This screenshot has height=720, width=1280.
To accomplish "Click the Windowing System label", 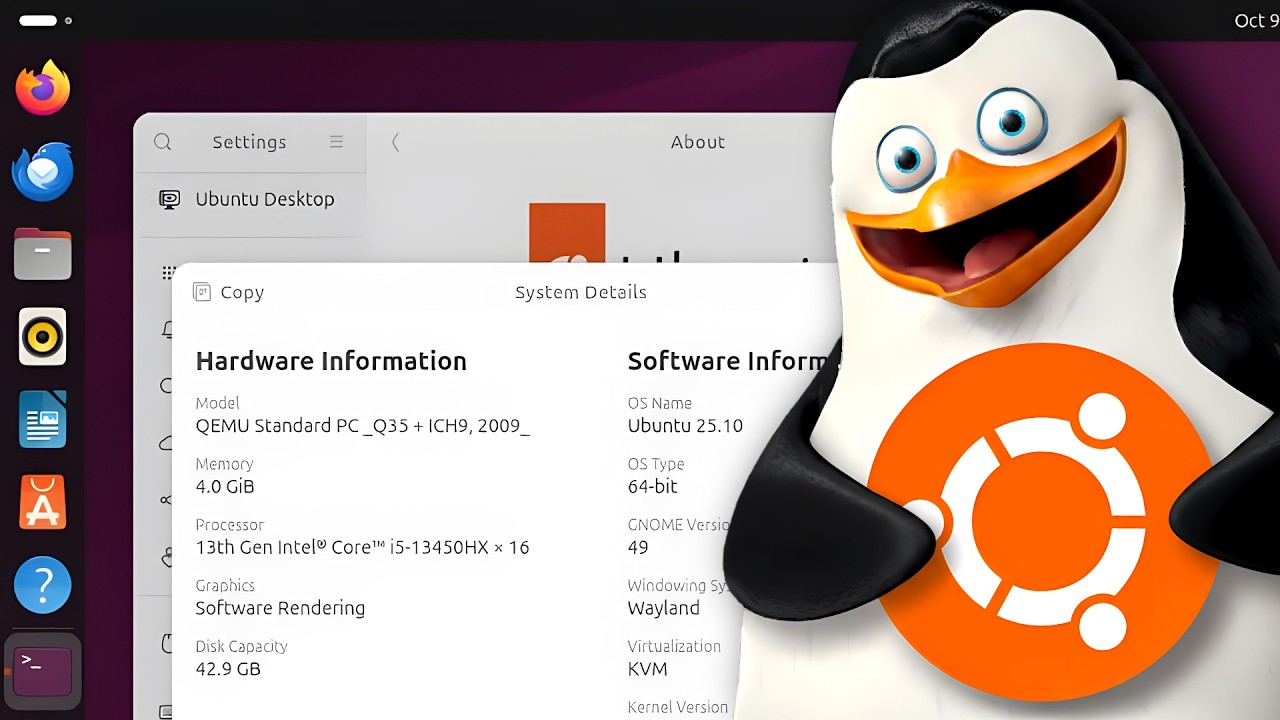I will 679,586.
